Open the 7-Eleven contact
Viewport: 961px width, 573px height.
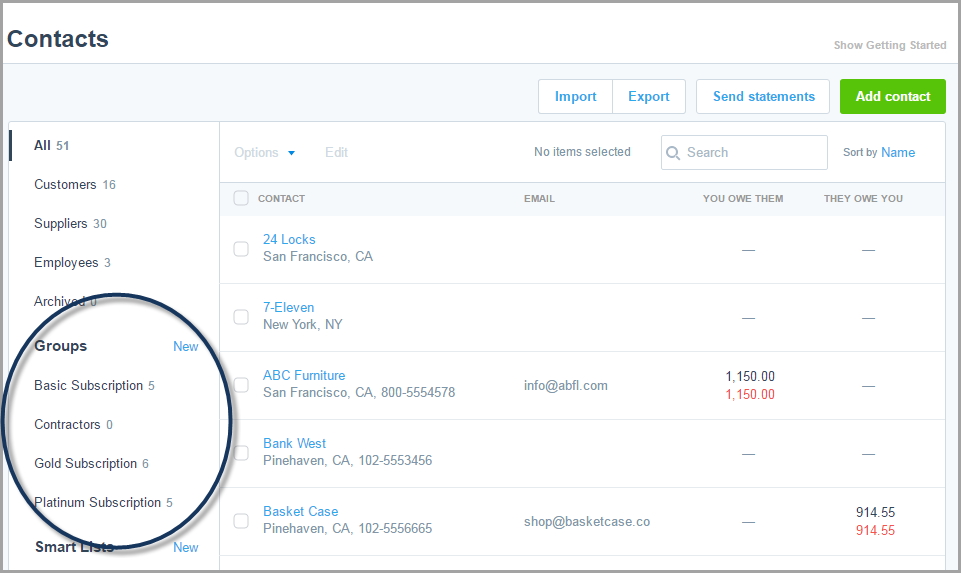[289, 308]
